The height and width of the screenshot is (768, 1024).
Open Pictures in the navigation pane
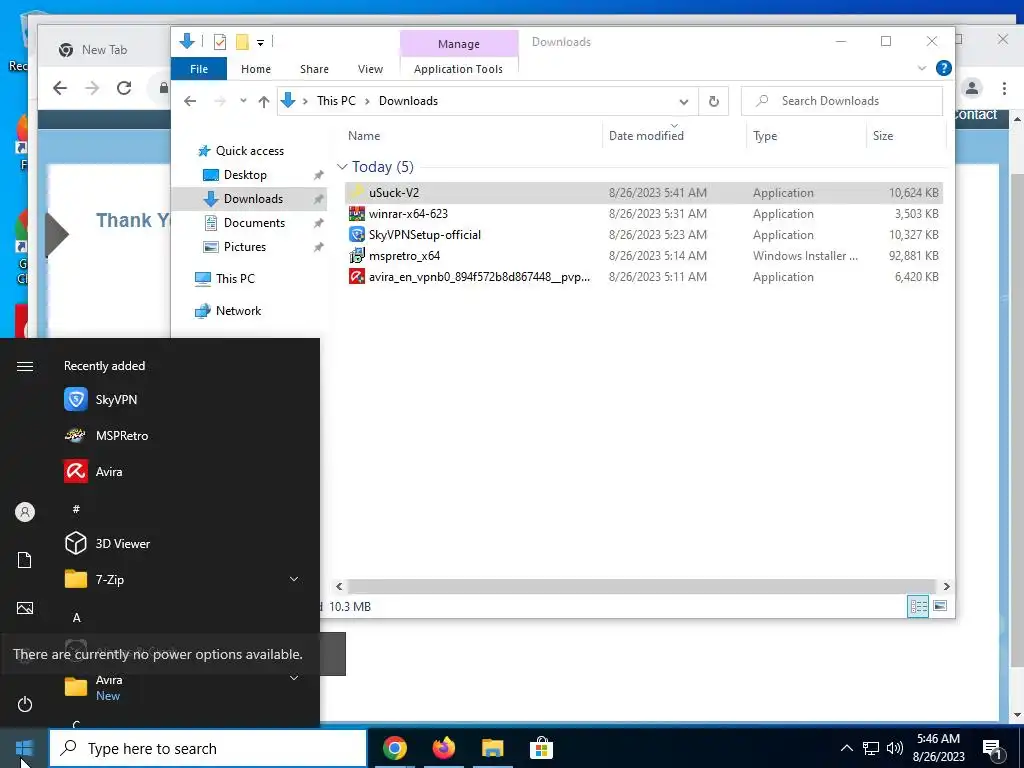click(244, 247)
